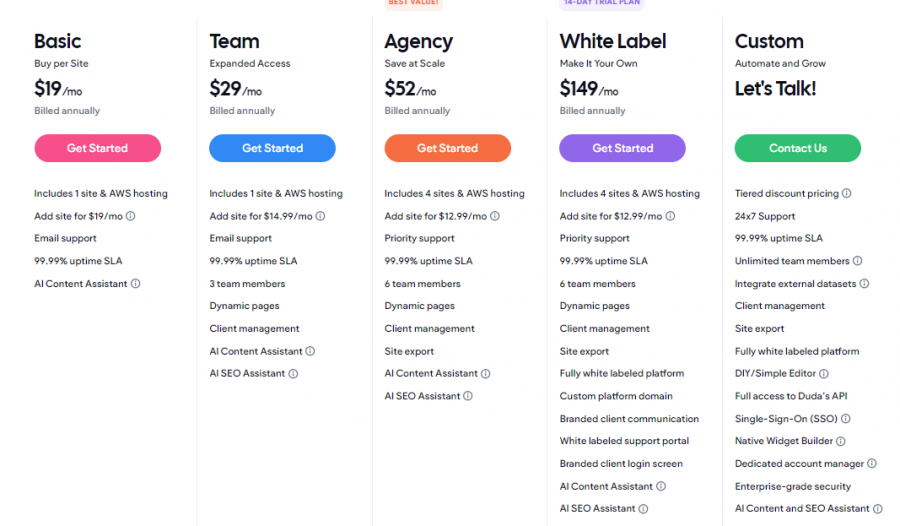Image resolution: width=900 pixels, height=526 pixels.
Task: Click info icon beside Team's Add site for $14.99/mo
Action: tap(320, 216)
